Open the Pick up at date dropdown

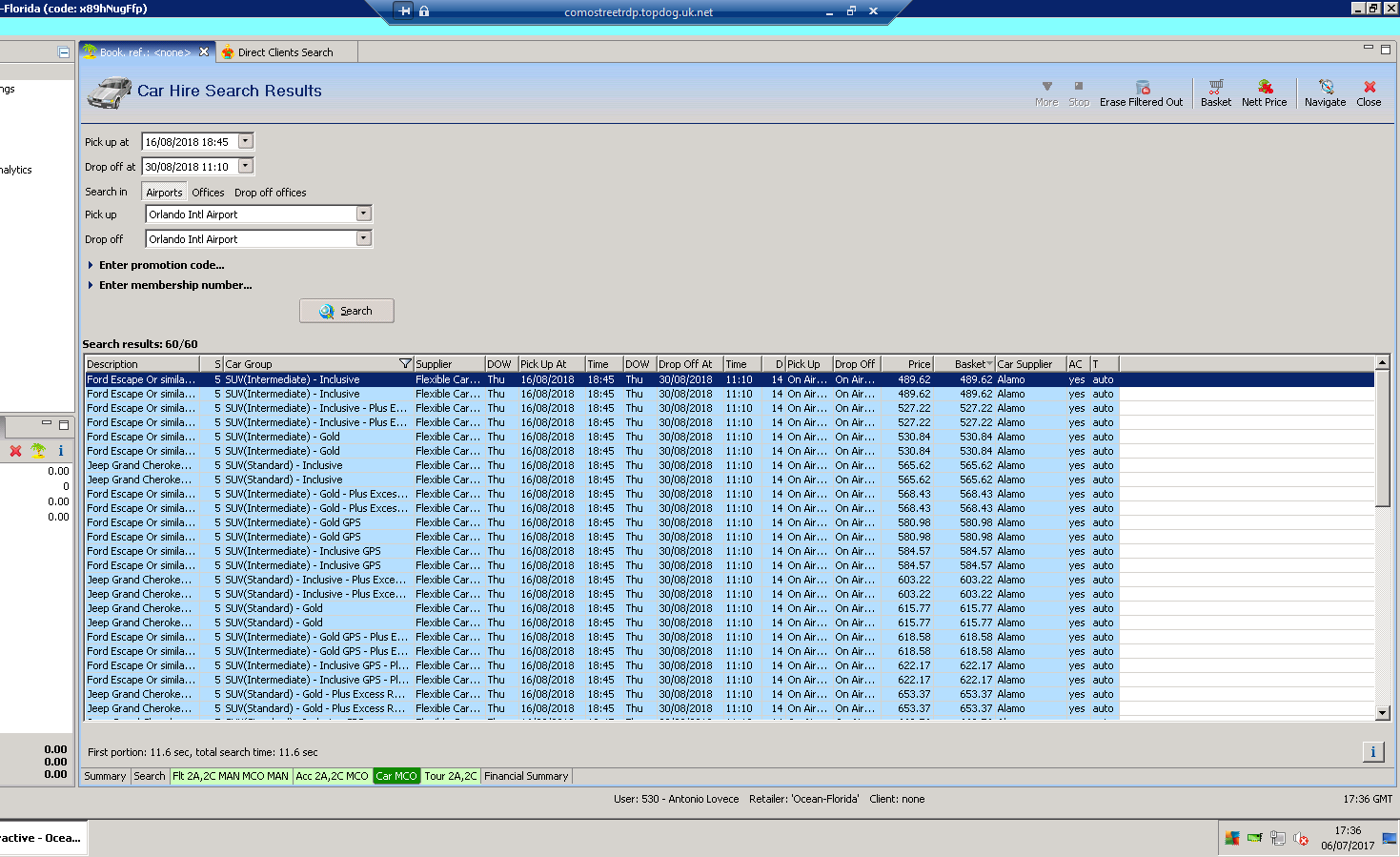tap(245, 141)
